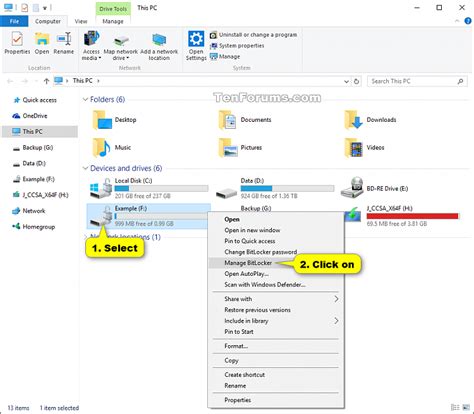474x414 pixels.
Task: Select the Videos folder icon
Action: (x=354, y=148)
